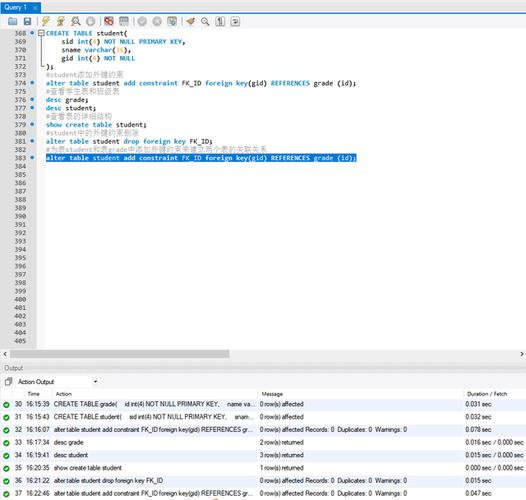Close the Query 1 tab
The width and height of the screenshot is (526, 500).
coord(35,7)
